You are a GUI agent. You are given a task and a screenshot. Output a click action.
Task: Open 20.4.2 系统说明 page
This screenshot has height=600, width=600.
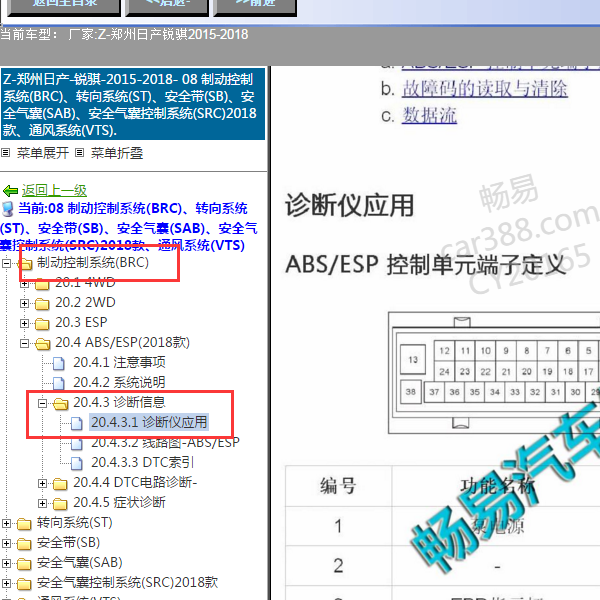click(x=119, y=382)
